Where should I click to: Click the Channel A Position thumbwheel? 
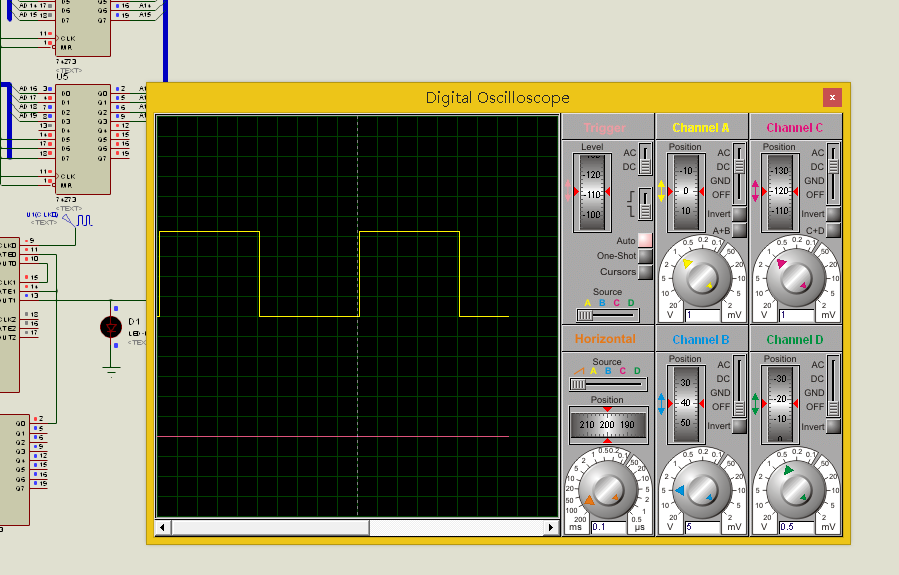(686, 193)
